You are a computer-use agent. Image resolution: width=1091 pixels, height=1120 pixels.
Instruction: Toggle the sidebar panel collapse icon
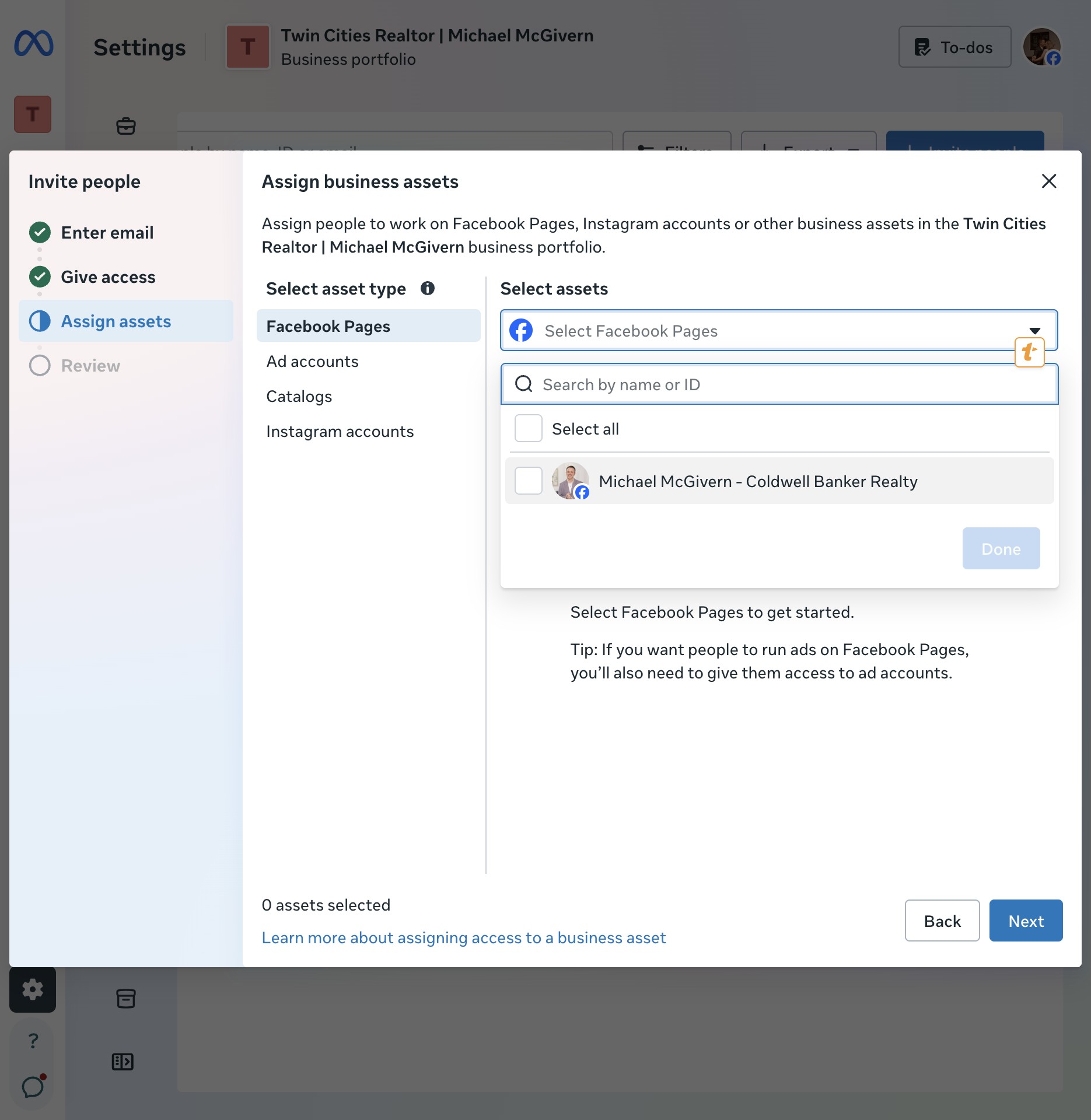click(x=123, y=1062)
